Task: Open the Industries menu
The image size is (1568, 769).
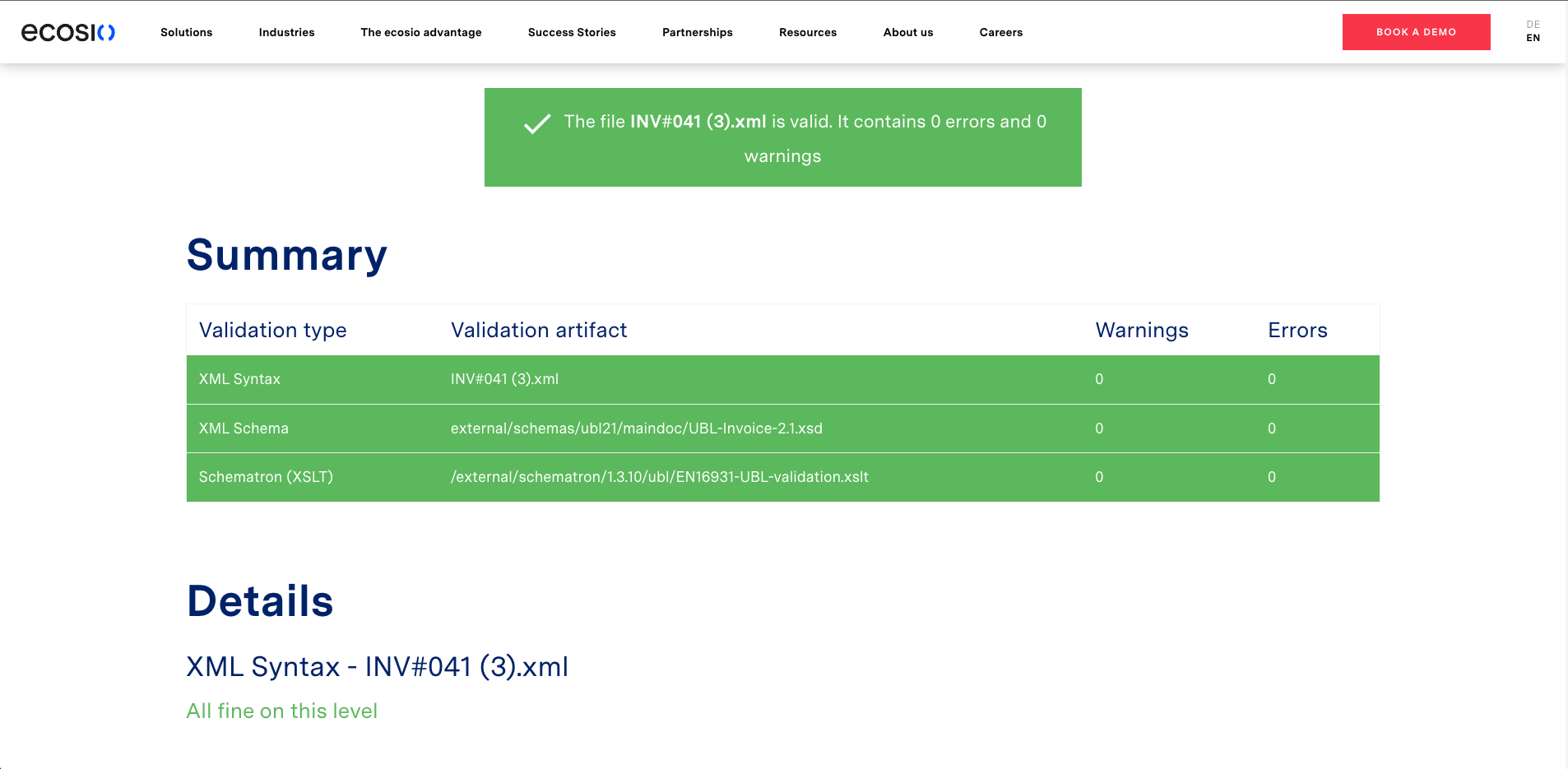Action: pos(286,32)
